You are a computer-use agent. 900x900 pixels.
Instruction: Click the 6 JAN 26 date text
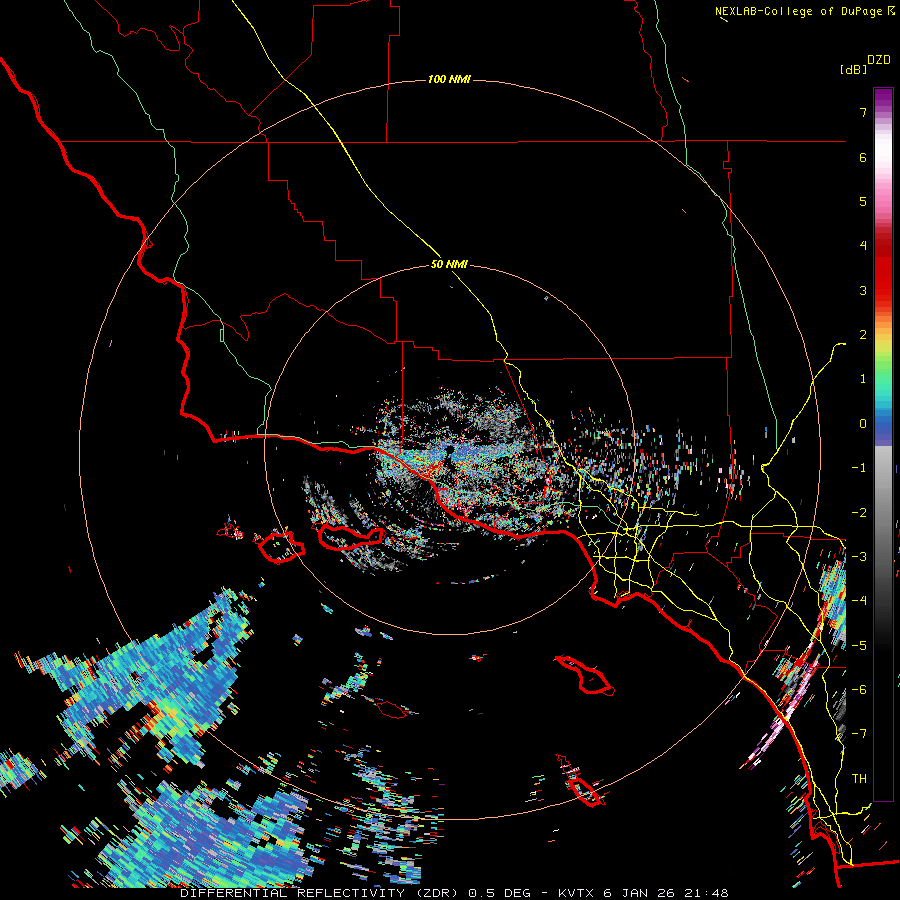(x=639, y=893)
